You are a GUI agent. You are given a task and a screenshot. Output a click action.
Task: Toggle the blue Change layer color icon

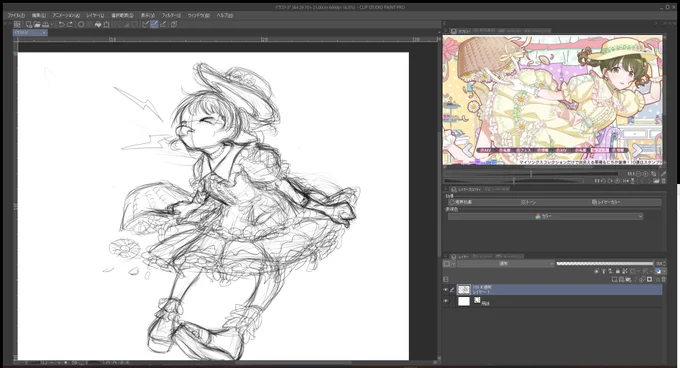[657, 271]
